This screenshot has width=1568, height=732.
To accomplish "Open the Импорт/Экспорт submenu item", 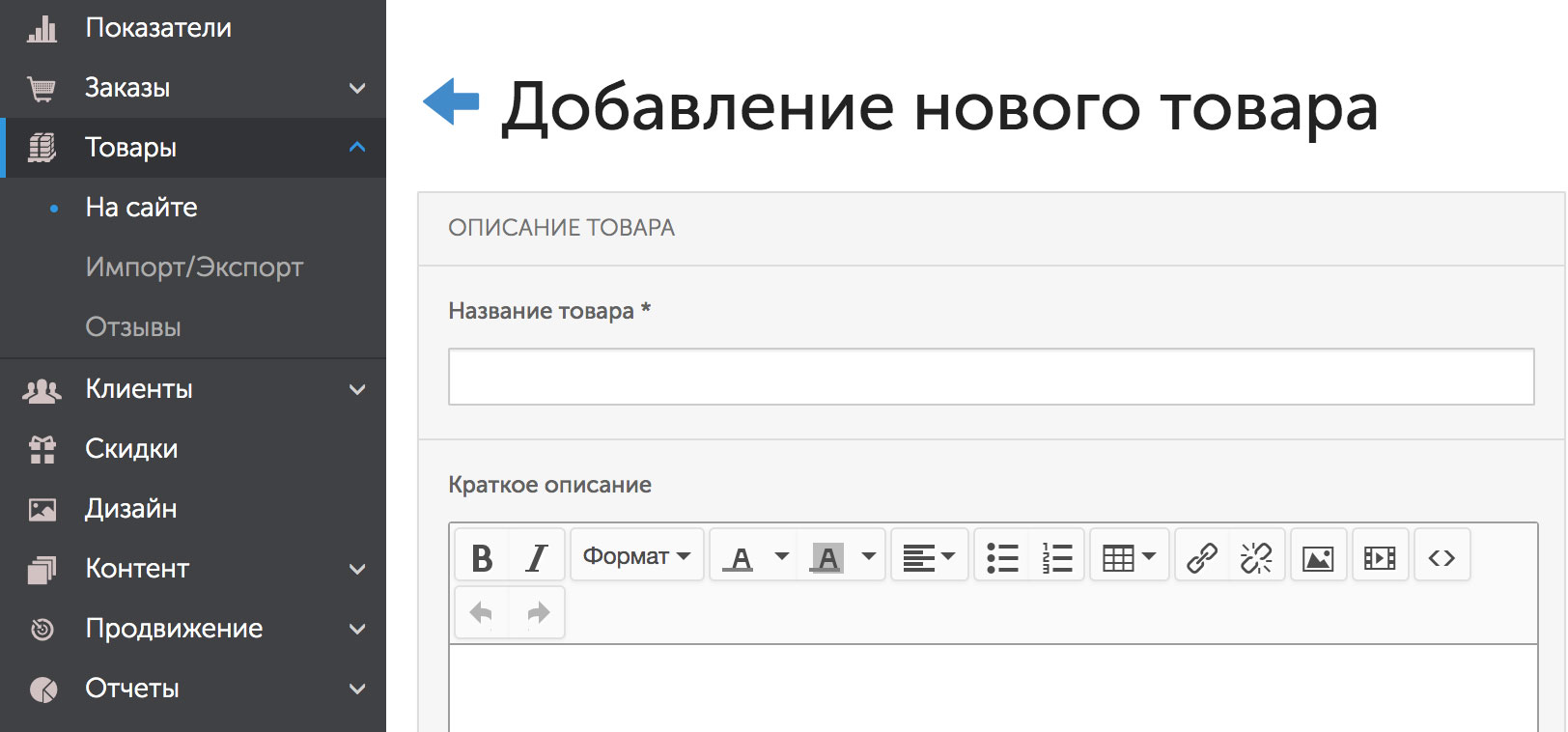I will pos(194,267).
